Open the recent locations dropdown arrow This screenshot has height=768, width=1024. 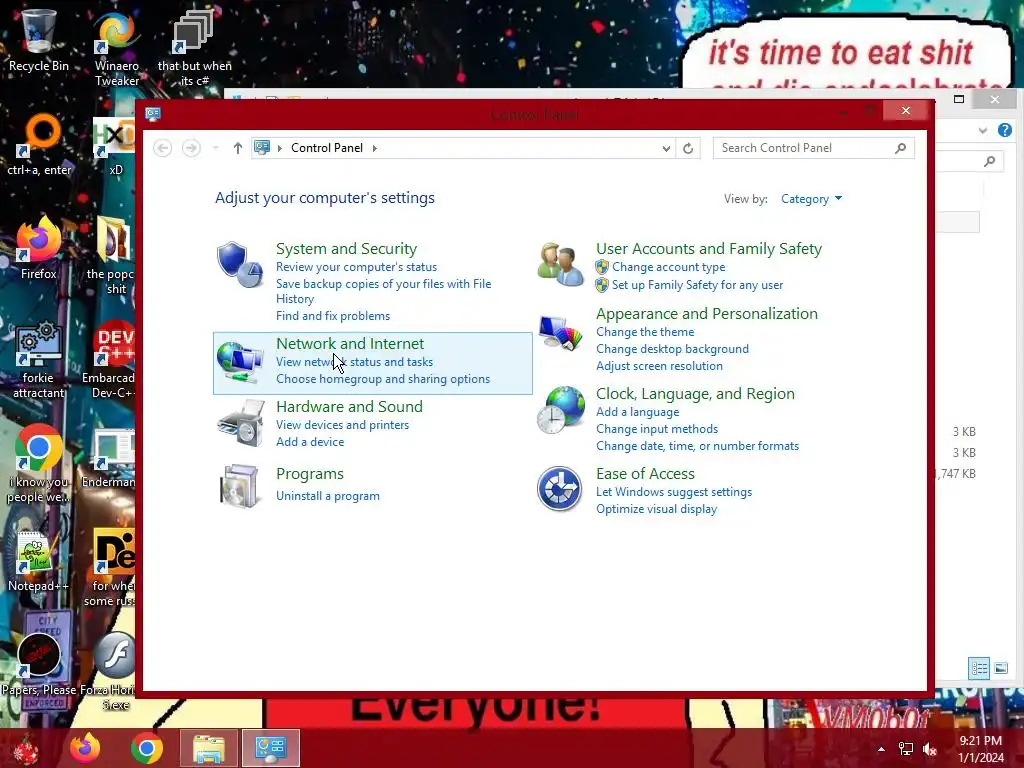click(x=216, y=148)
